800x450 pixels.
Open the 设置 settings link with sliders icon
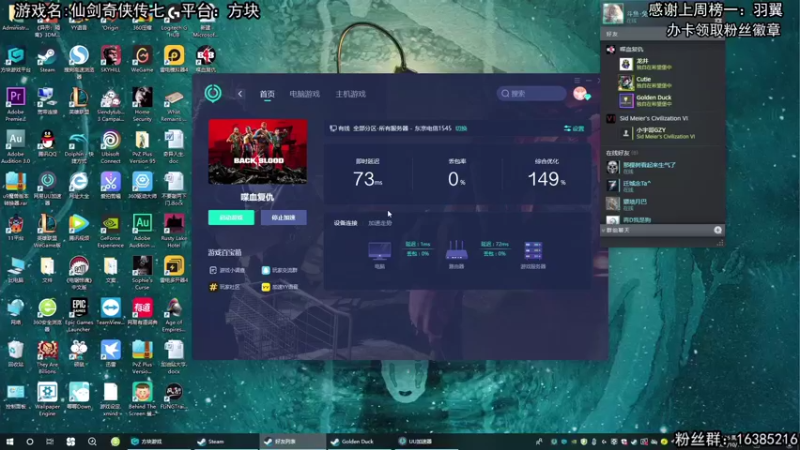574,129
